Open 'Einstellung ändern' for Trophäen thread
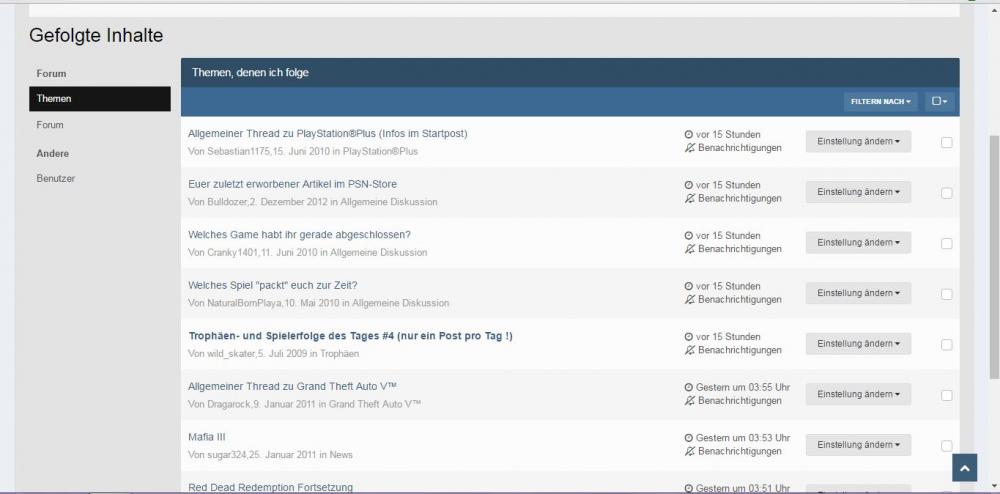This screenshot has height=494, width=1000. (x=858, y=344)
